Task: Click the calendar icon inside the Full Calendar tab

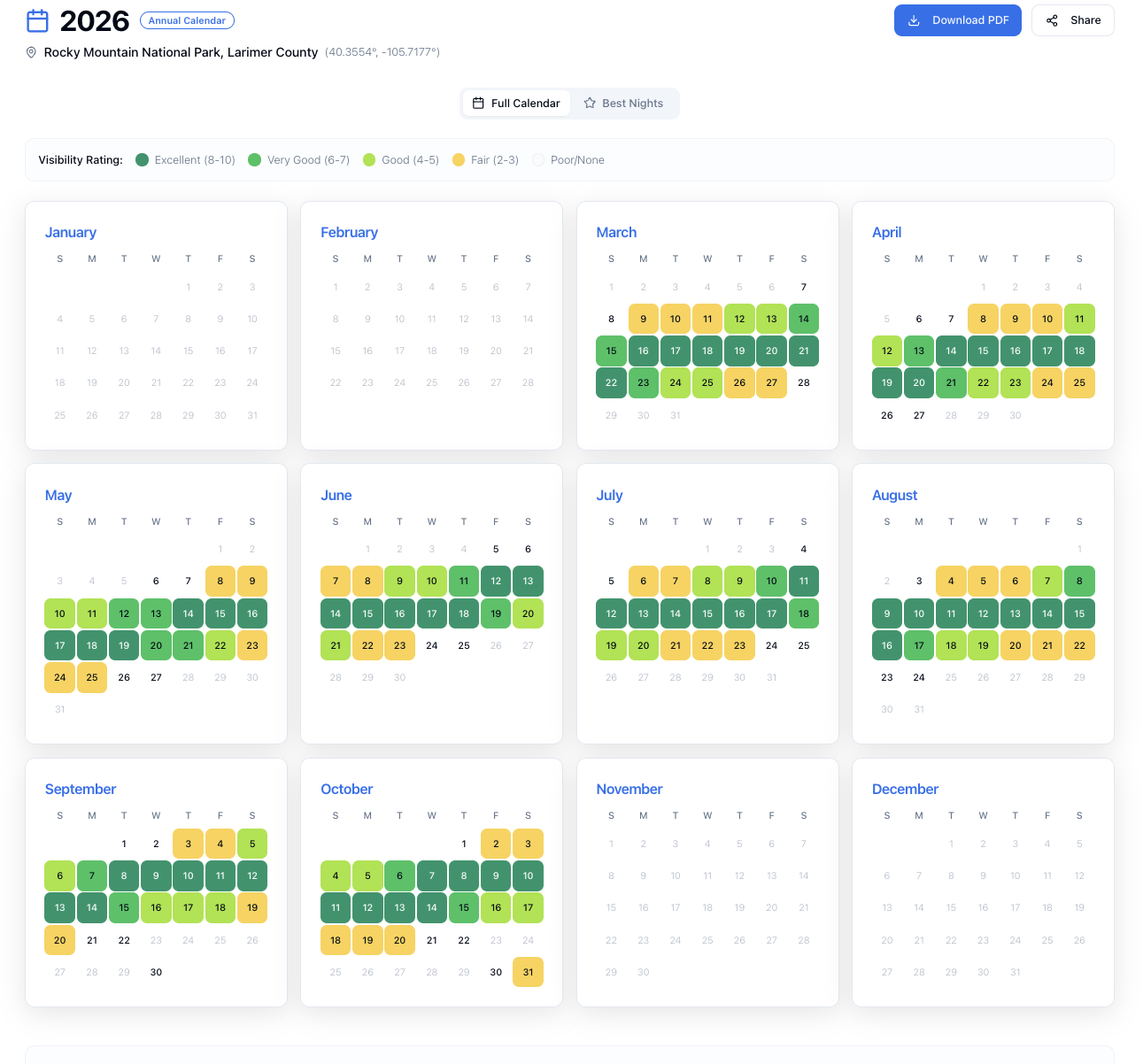Action: point(478,103)
